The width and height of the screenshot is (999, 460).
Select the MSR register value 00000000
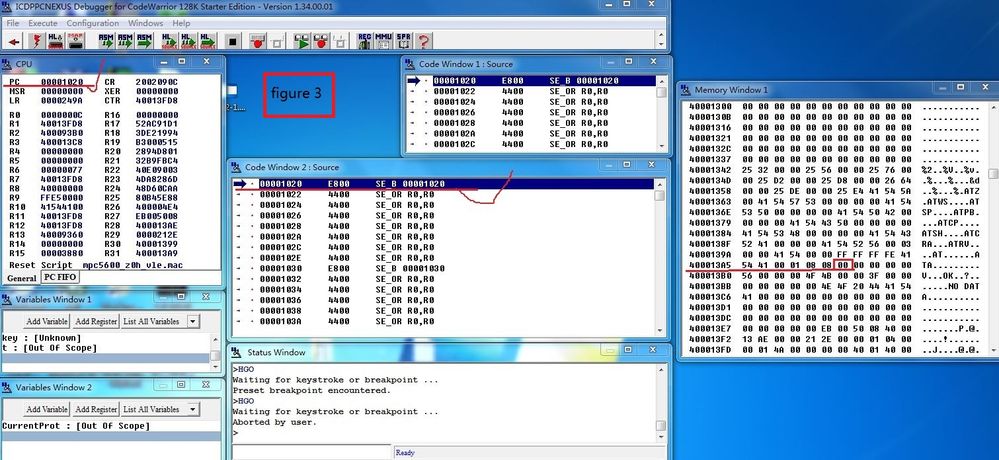[62, 91]
